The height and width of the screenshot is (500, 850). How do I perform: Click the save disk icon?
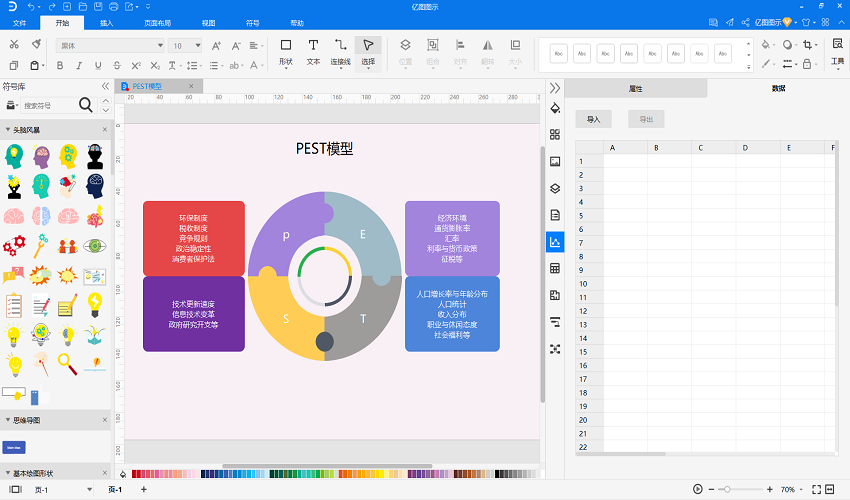(x=98, y=7)
